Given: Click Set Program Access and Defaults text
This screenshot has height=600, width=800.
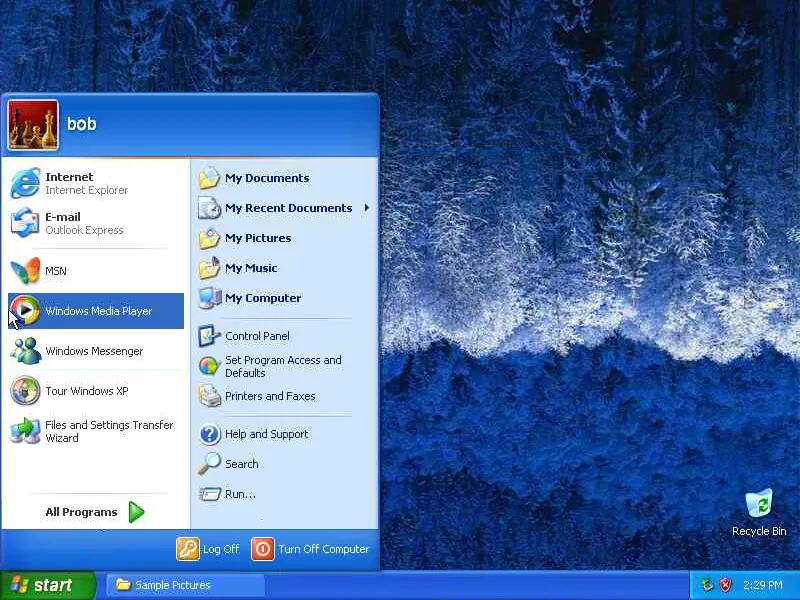Looking at the screenshot, I should [283, 366].
